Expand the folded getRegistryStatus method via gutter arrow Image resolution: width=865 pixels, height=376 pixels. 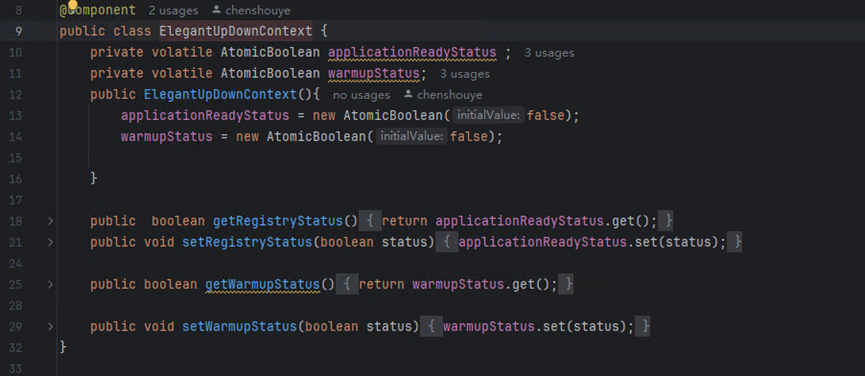click(x=50, y=221)
